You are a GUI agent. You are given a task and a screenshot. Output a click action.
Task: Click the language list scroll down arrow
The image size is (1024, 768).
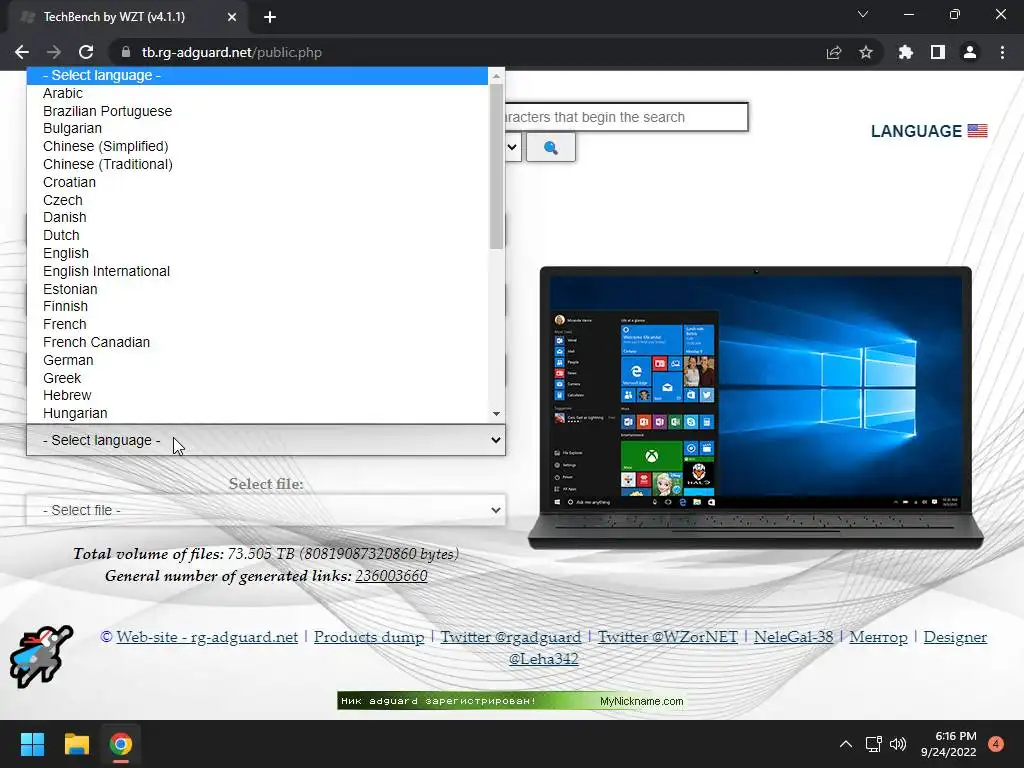click(x=496, y=414)
